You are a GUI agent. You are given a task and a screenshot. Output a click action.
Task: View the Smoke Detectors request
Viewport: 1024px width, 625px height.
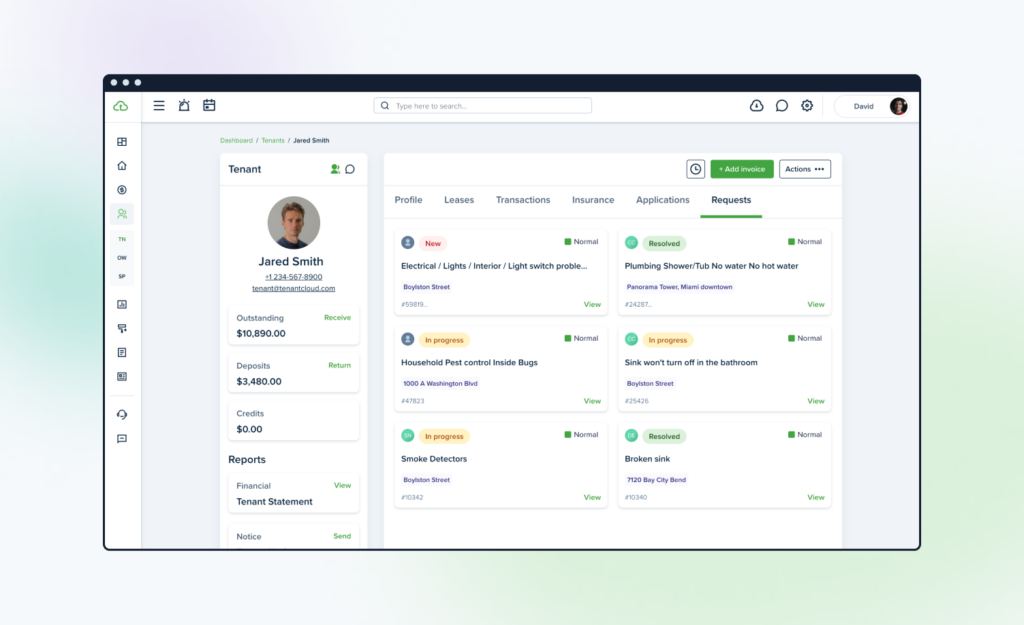coord(592,497)
